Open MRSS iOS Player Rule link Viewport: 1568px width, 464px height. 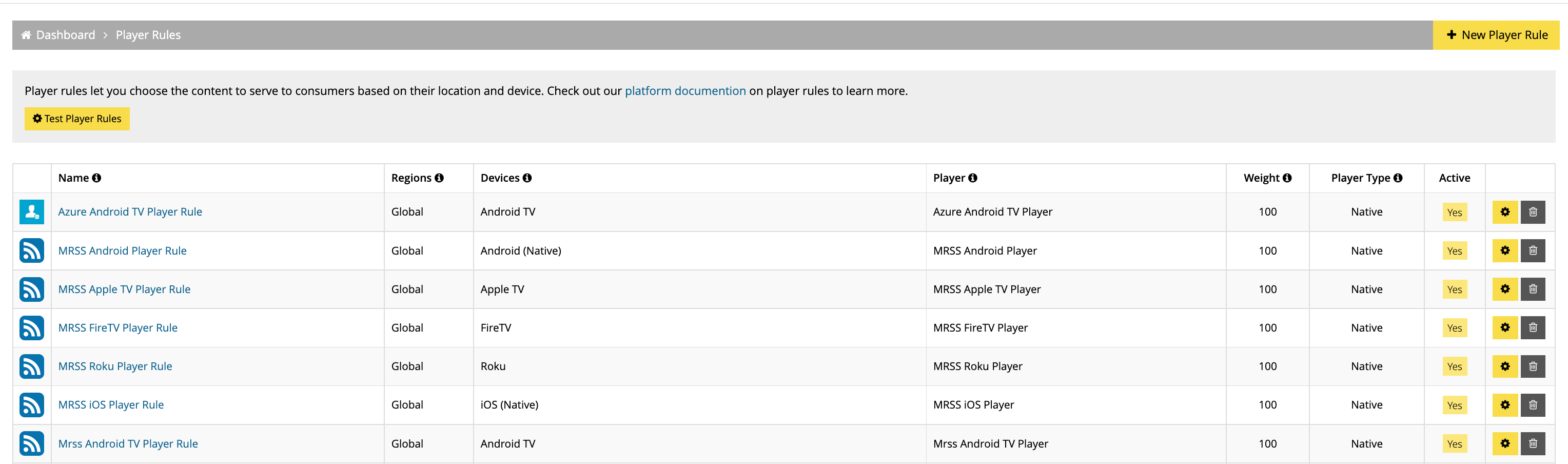point(111,405)
